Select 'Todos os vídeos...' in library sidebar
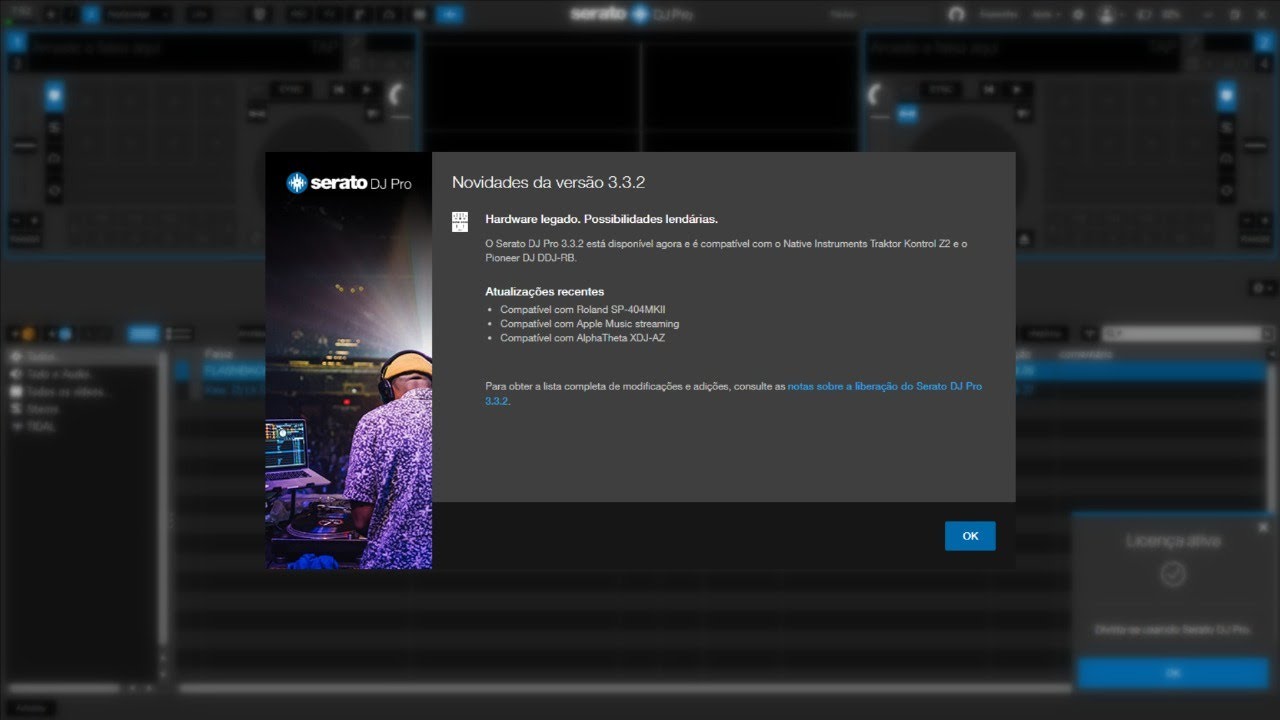 pyautogui.click(x=62, y=391)
